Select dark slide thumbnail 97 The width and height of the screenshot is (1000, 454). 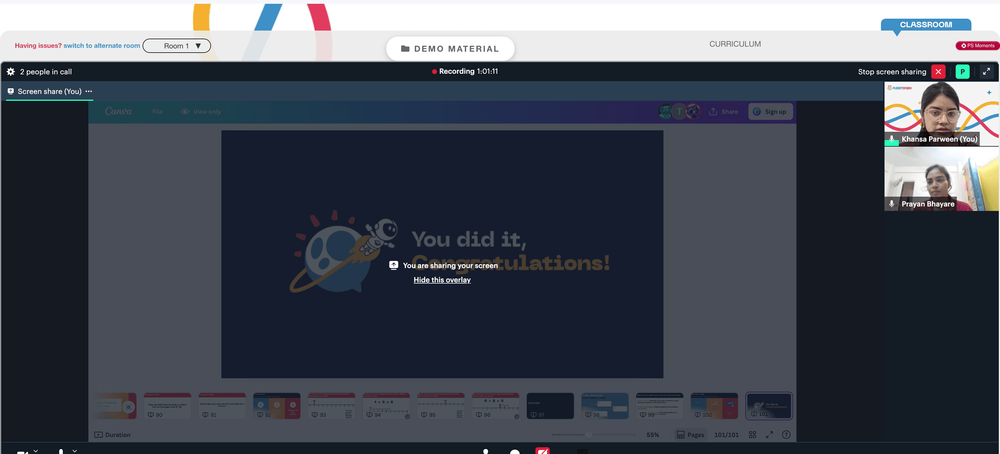coord(550,406)
